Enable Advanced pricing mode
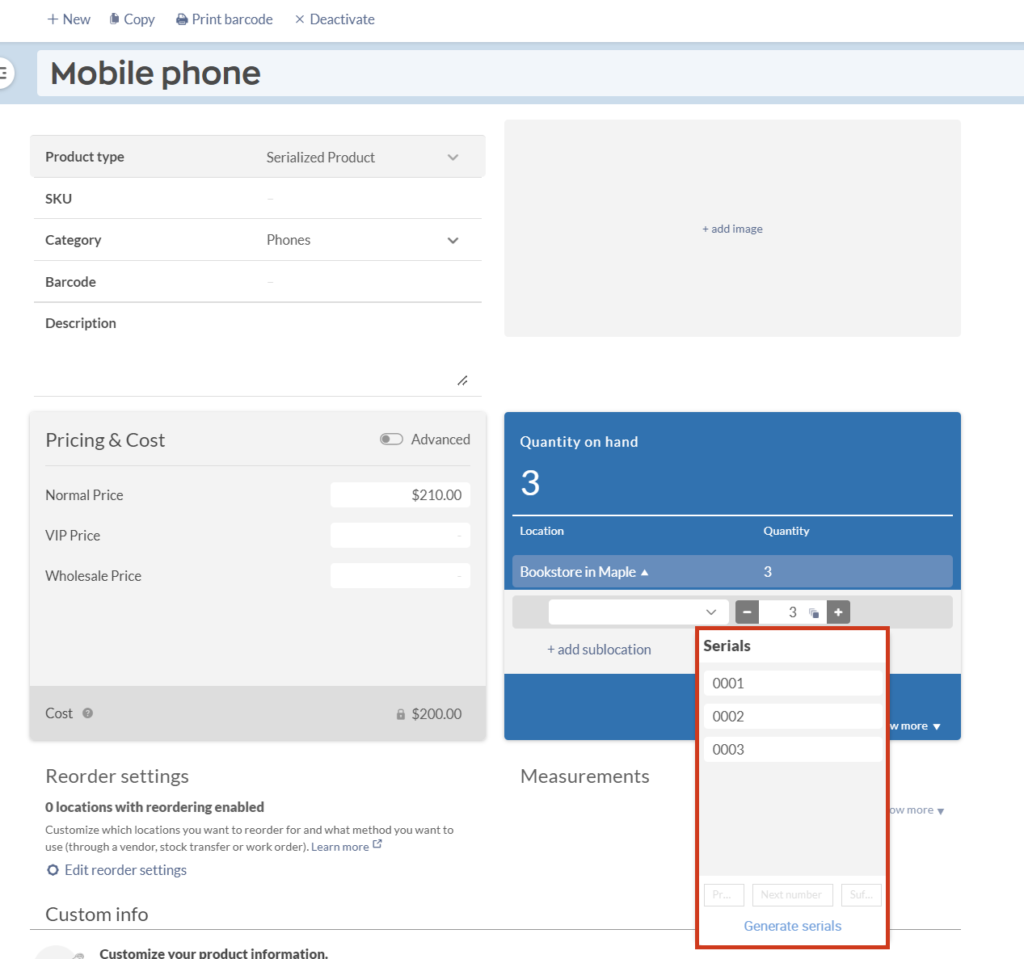Image resolution: width=1024 pixels, height=959 pixels. [x=391, y=438]
